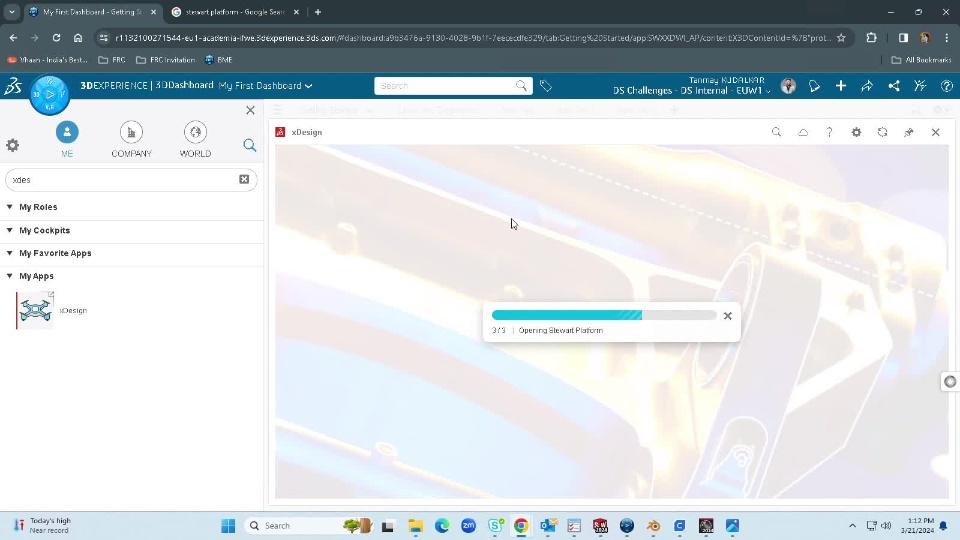Open xDesign widget settings gear
This screenshot has width=960, height=540.
856,132
